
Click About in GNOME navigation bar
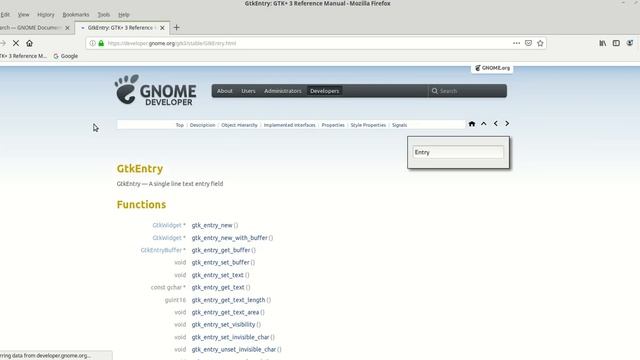click(x=224, y=91)
